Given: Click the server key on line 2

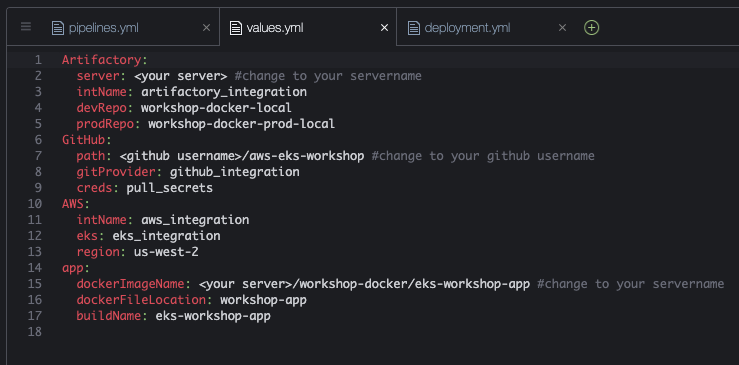Looking at the screenshot, I should click(x=98, y=76).
